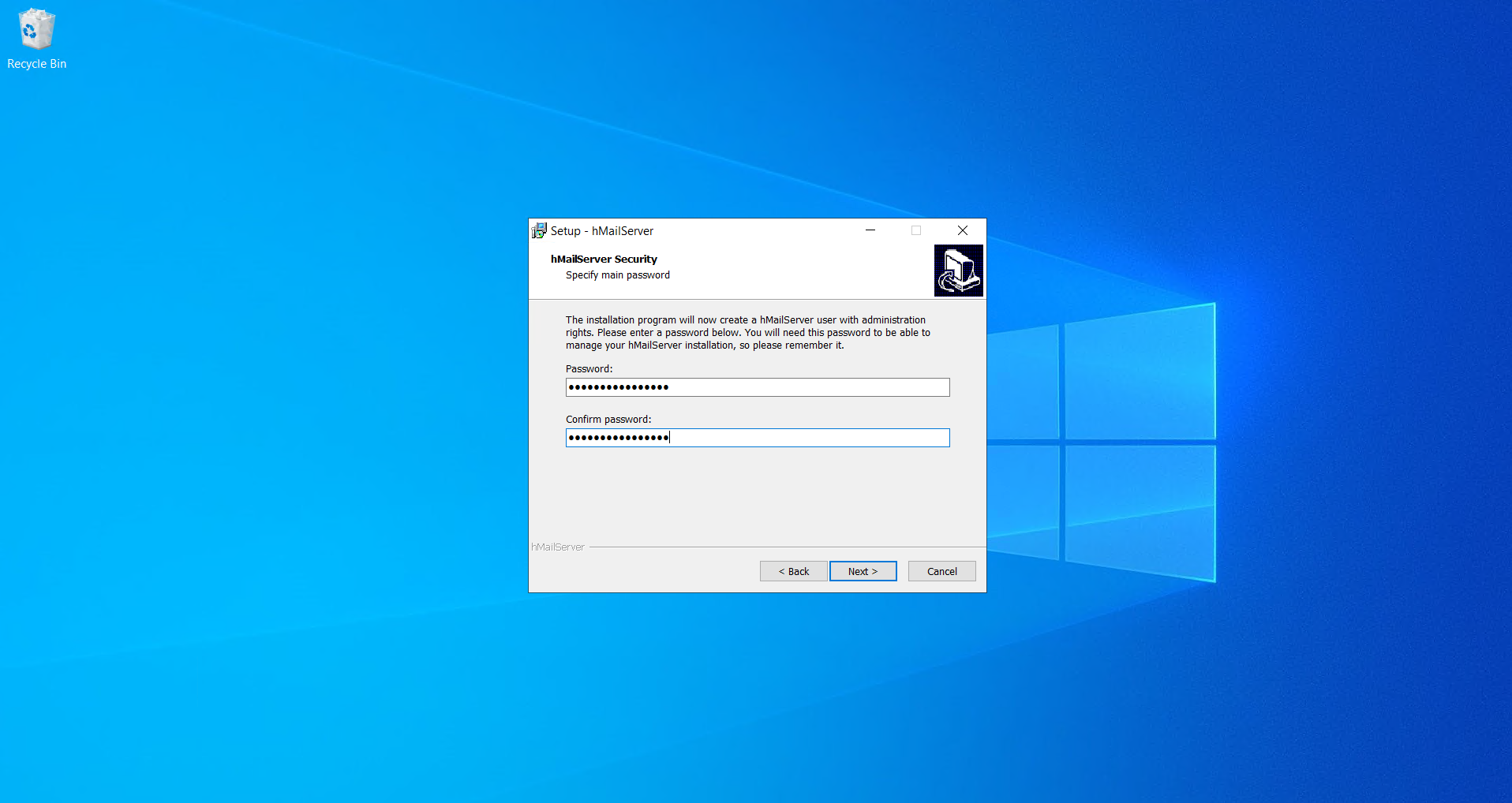
Task: Proceed with the Next button
Action: coord(863,571)
